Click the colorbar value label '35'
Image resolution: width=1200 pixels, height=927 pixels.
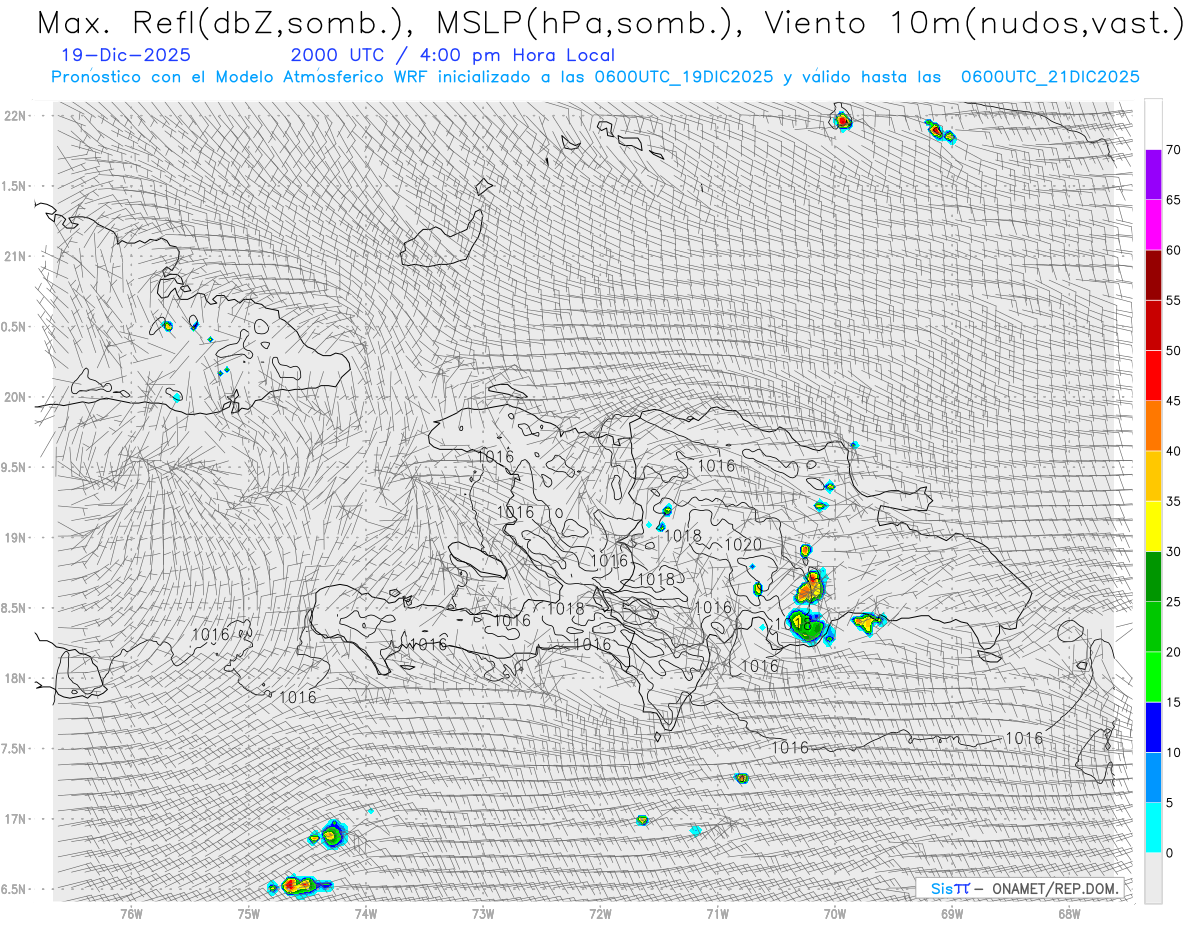click(1173, 501)
